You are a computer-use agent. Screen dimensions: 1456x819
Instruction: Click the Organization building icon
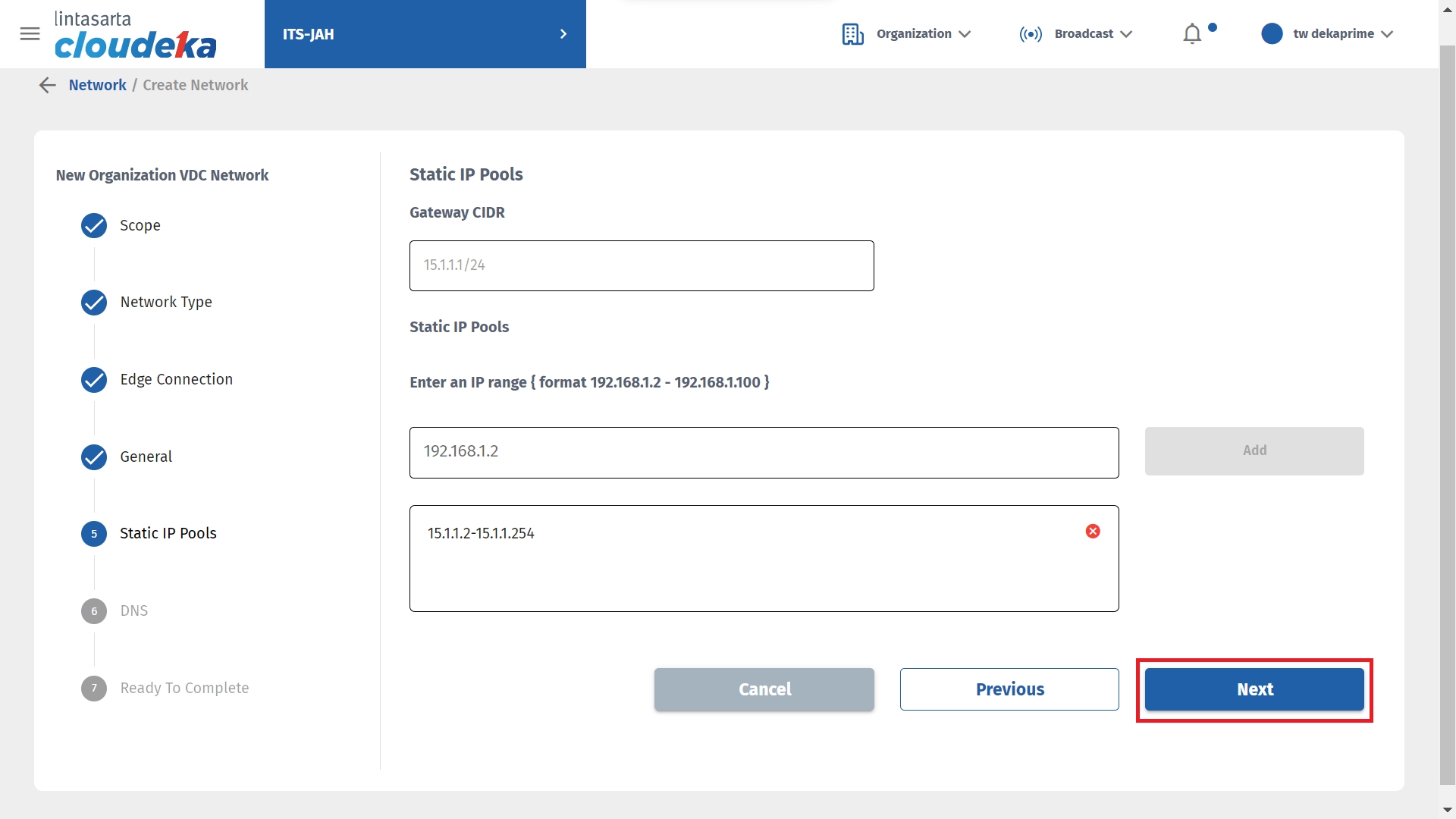tap(852, 34)
